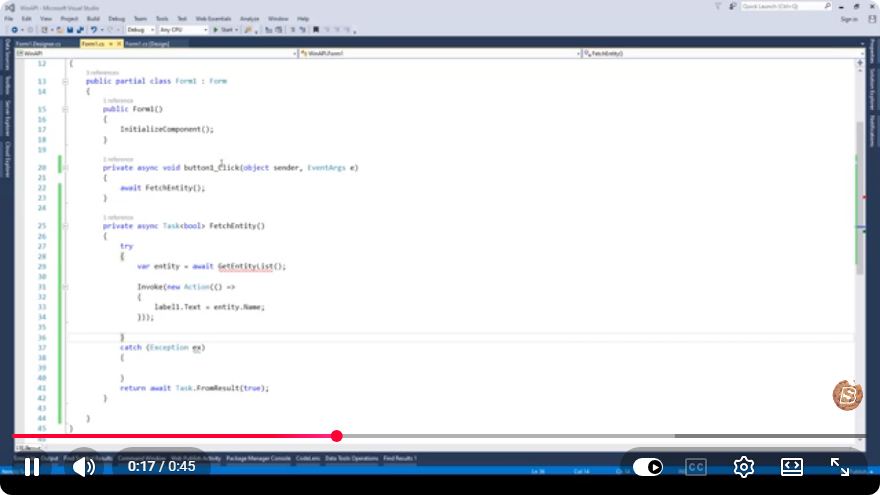Viewport: 880px width, 495px height.
Task: Collapse the Form1() constructor at line 15
Action: tap(65, 109)
